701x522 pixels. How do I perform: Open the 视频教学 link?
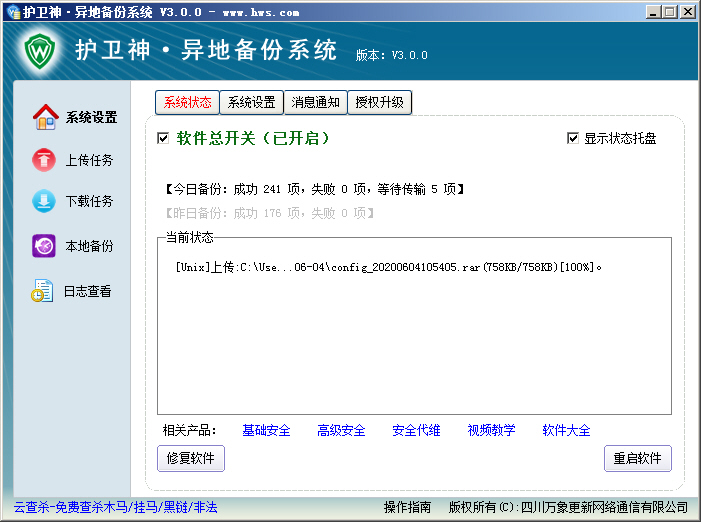[x=491, y=430]
